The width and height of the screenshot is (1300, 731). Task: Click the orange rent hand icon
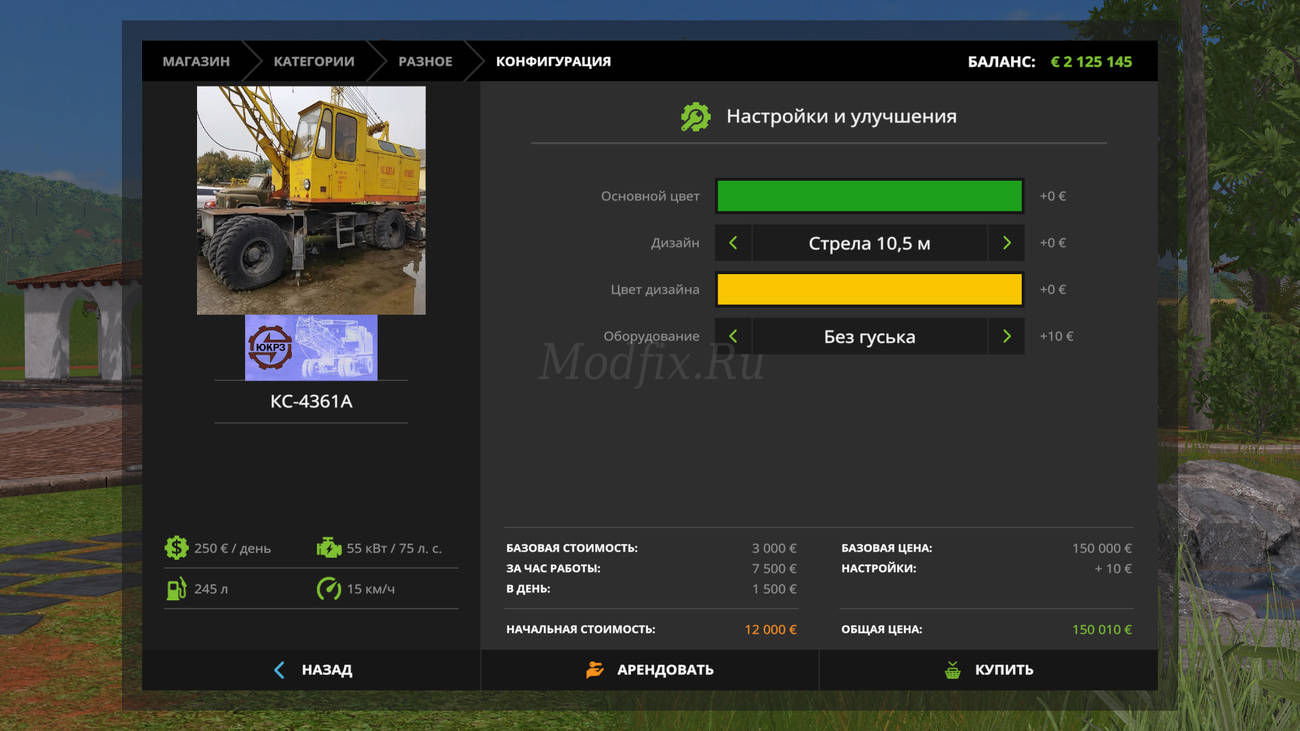595,670
